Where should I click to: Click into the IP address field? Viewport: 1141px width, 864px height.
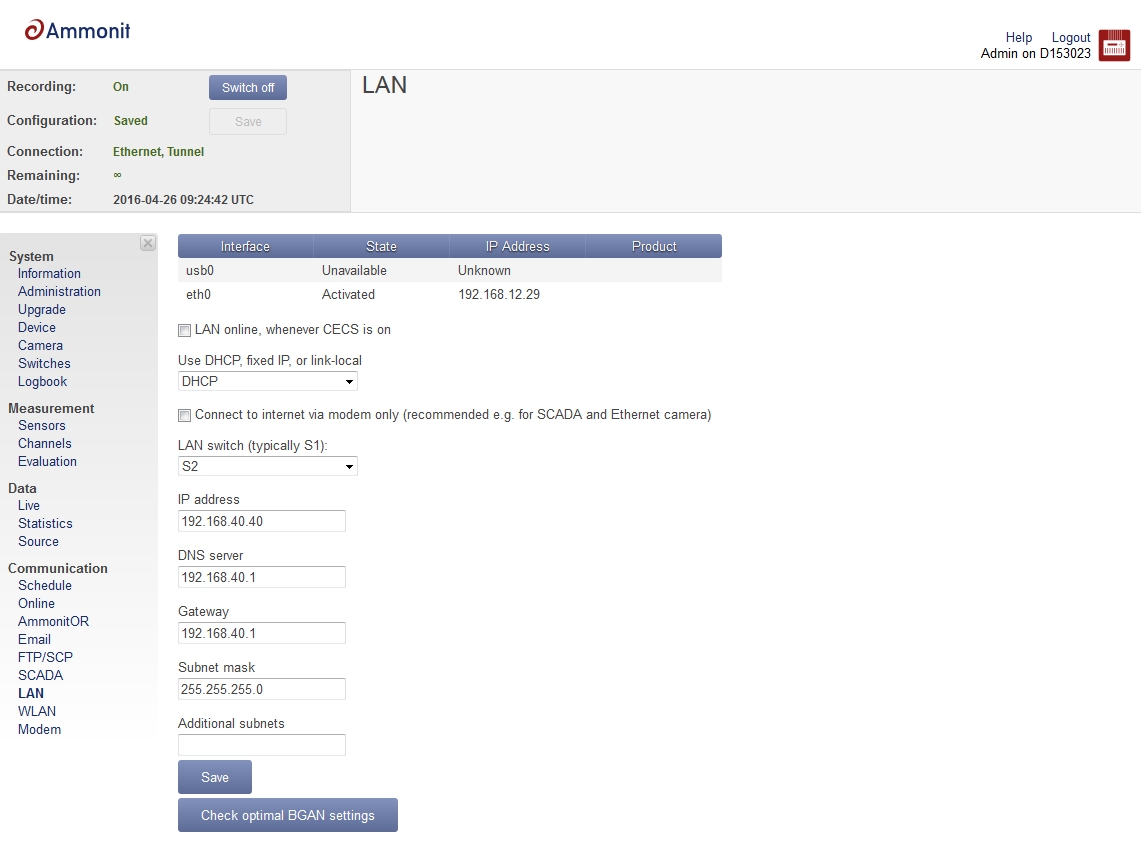(x=261, y=521)
